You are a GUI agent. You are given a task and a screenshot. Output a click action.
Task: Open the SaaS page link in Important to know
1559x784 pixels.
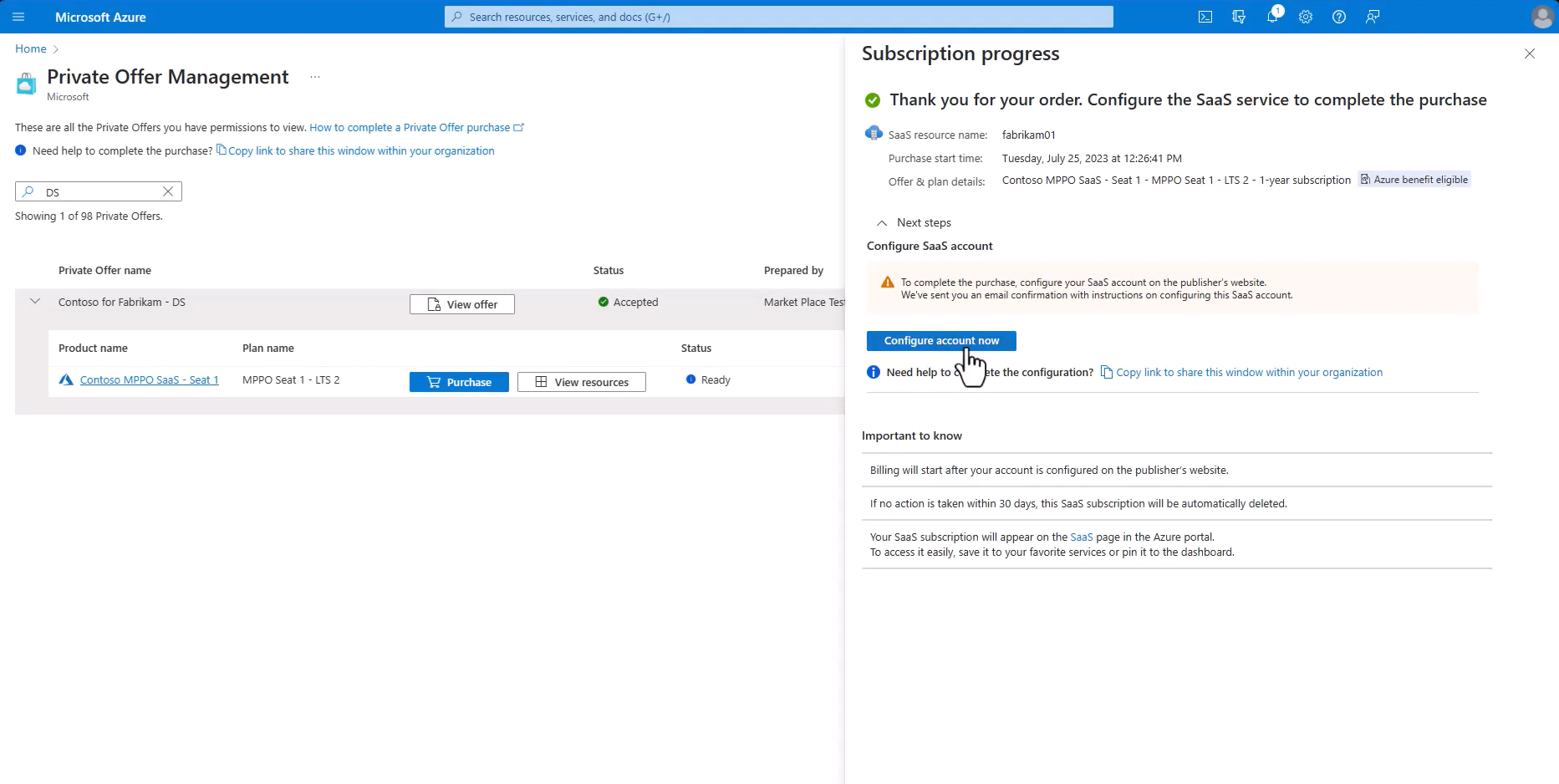1082,537
